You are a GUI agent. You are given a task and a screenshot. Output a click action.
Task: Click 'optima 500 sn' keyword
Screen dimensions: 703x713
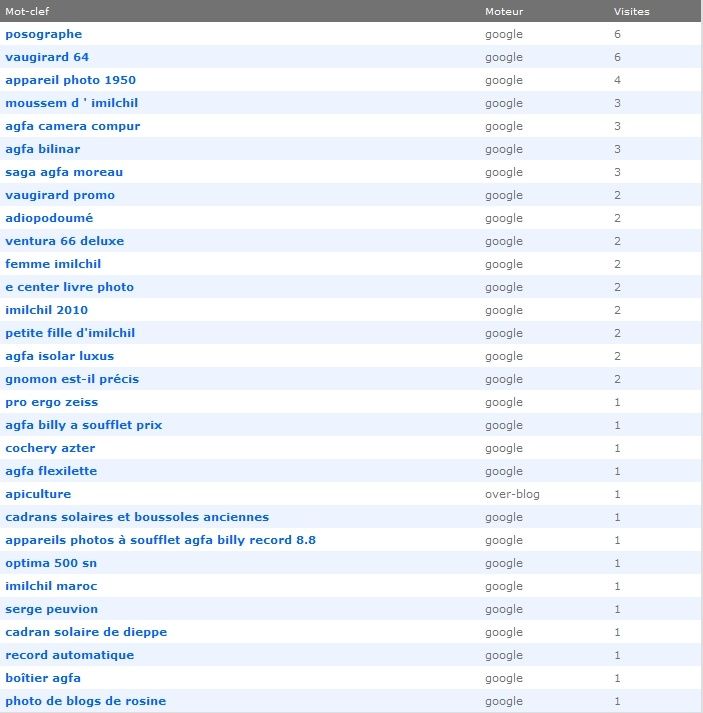(x=51, y=563)
